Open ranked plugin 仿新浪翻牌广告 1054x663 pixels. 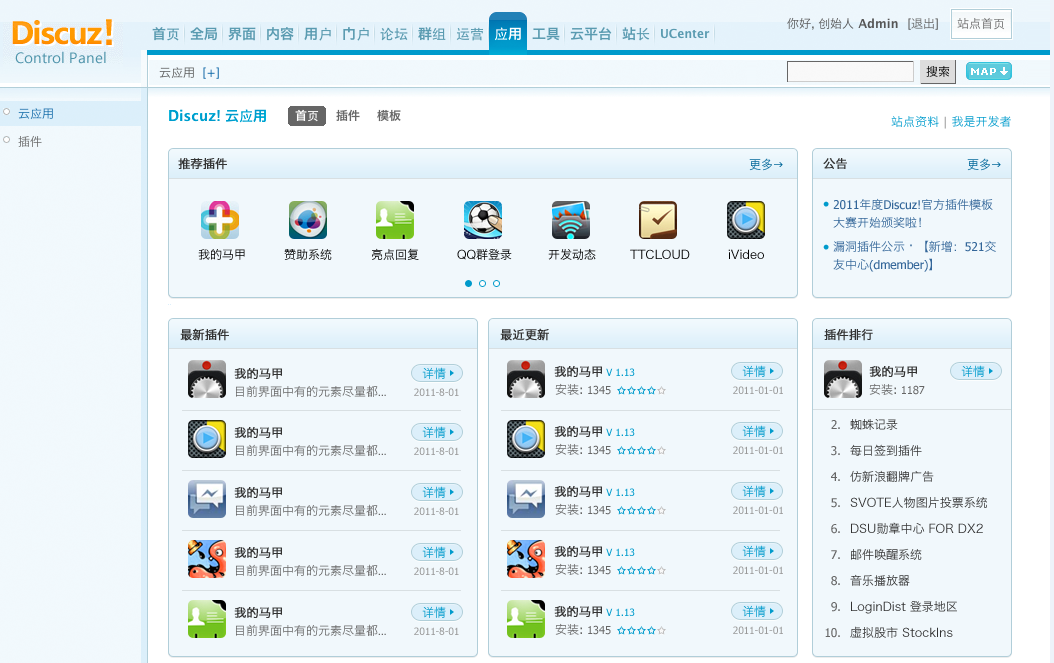(x=891, y=477)
